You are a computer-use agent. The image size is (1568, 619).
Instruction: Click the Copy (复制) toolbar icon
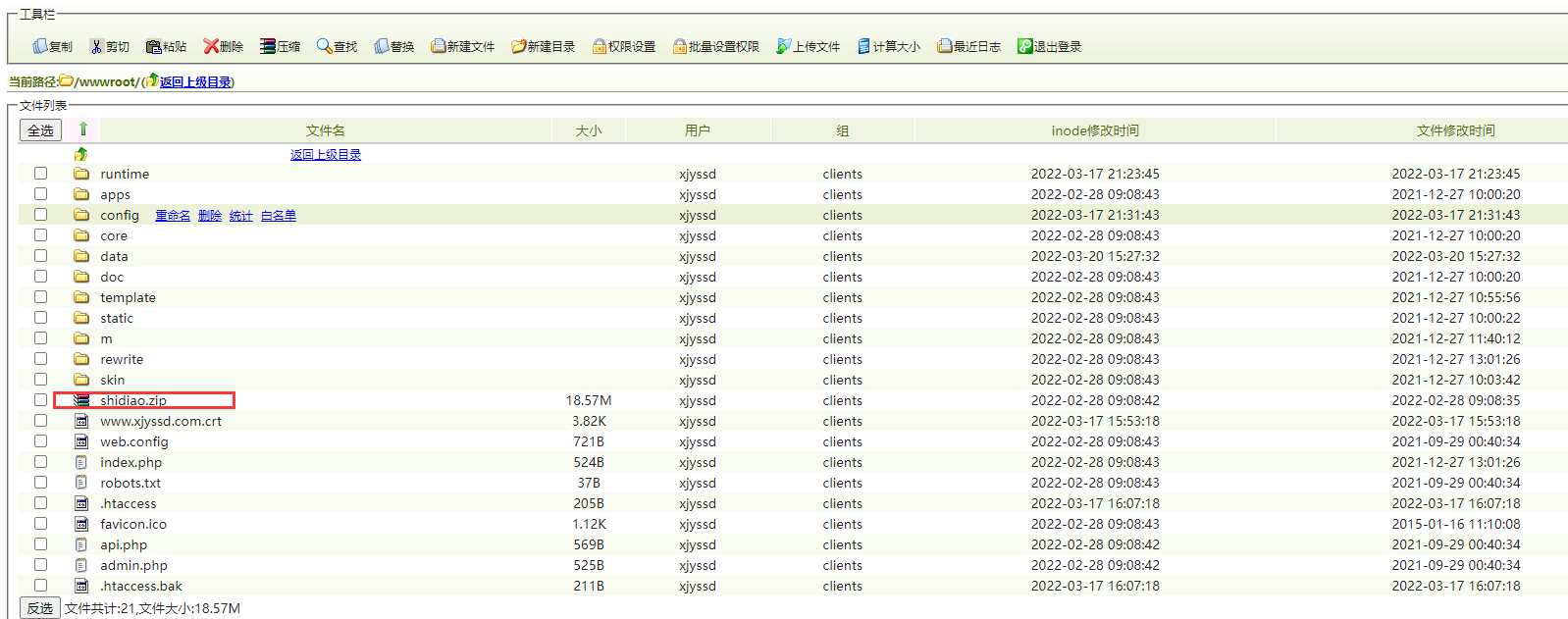click(40, 46)
